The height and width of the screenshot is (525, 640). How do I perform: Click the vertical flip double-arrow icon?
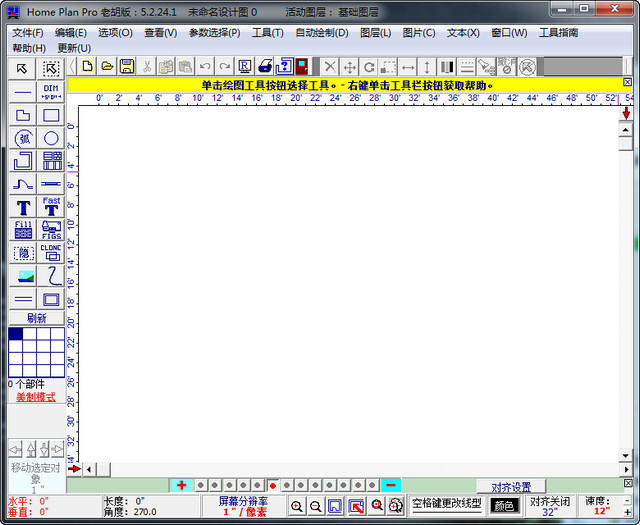click(x=427, y=67)
